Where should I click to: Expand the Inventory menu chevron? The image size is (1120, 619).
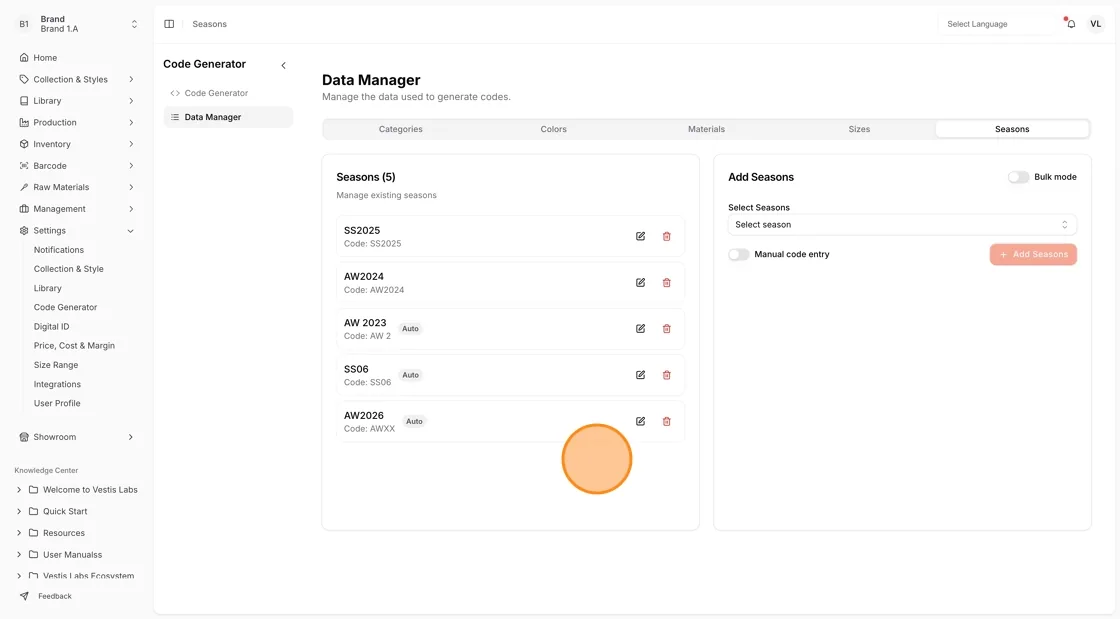point(131,144)
